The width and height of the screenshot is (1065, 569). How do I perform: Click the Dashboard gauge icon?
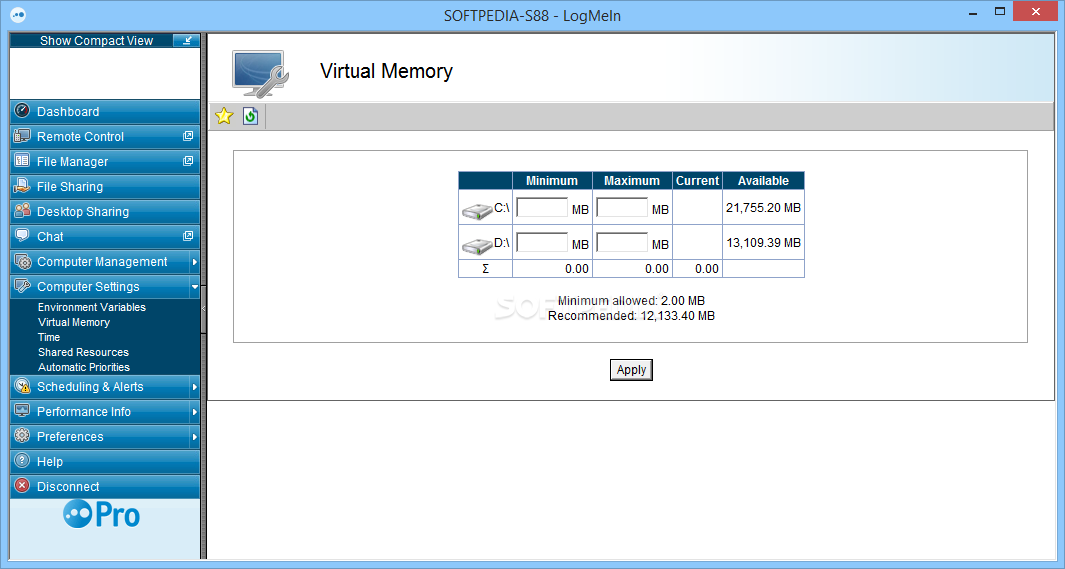(22, 110)
